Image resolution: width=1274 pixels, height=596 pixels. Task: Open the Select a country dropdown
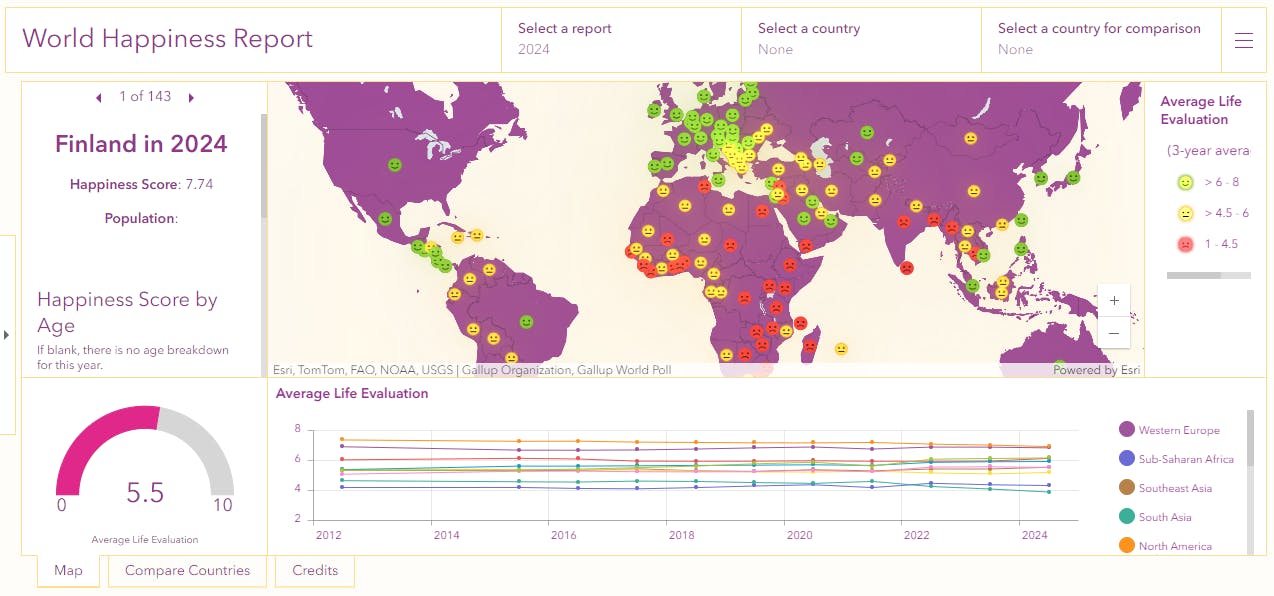pyautogui.click(x=860, y=40)
